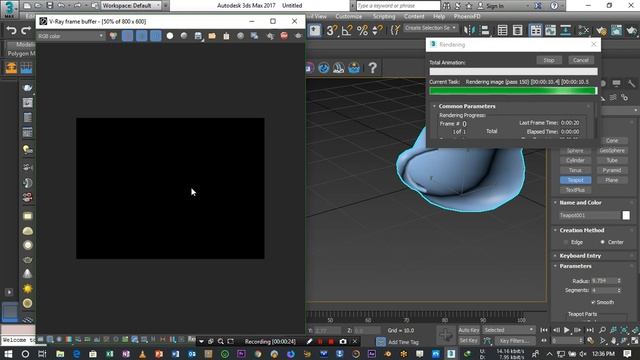Click the white object color swatch next to Teapot001
The height and width of the screenshot is (360, 640).
[x=626, y=215]
